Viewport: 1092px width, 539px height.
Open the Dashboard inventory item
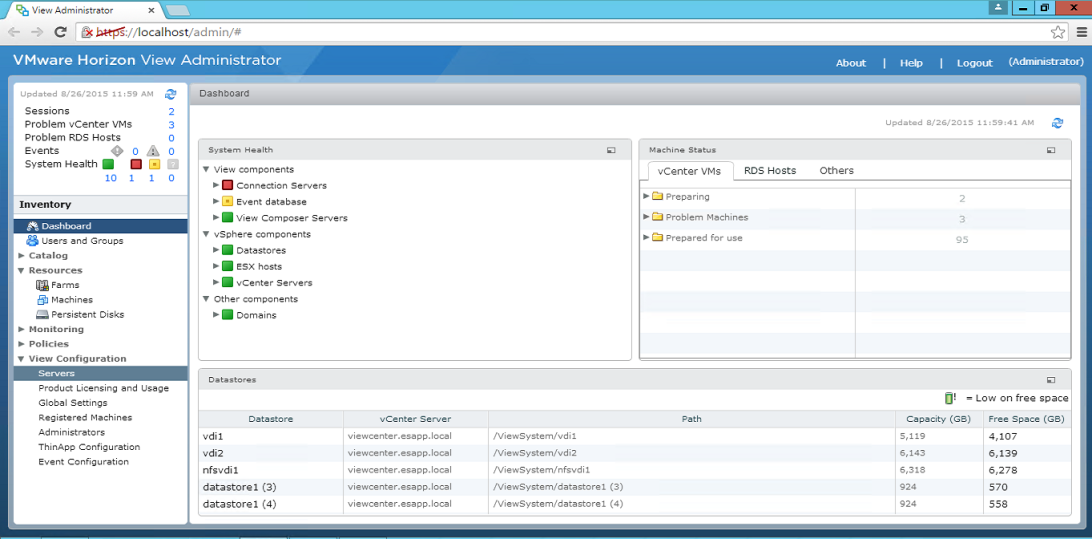pyautogui.click(x=100, y=226)
